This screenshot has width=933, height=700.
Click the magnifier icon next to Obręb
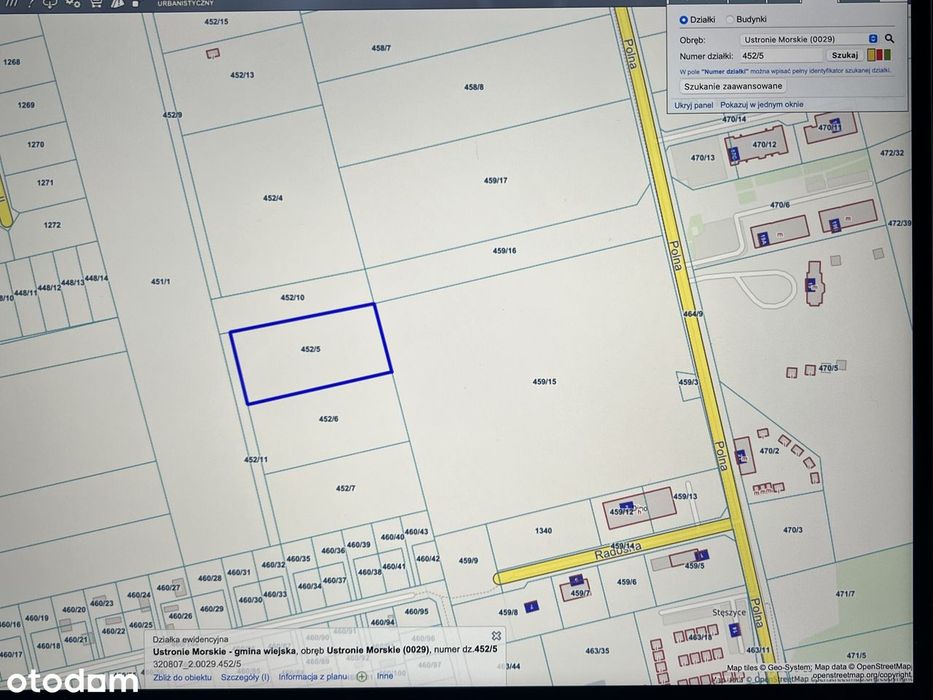[x=889, y=39]
